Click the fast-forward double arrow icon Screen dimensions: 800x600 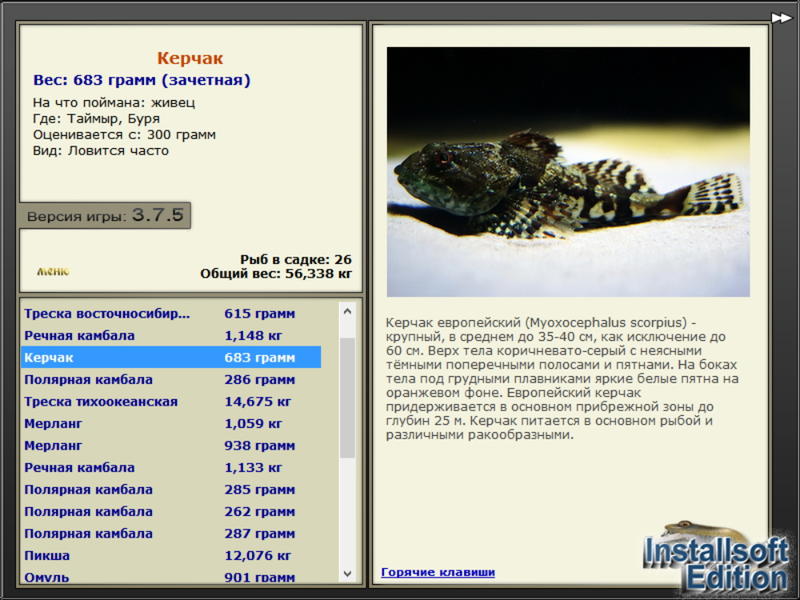coord(781,17)
